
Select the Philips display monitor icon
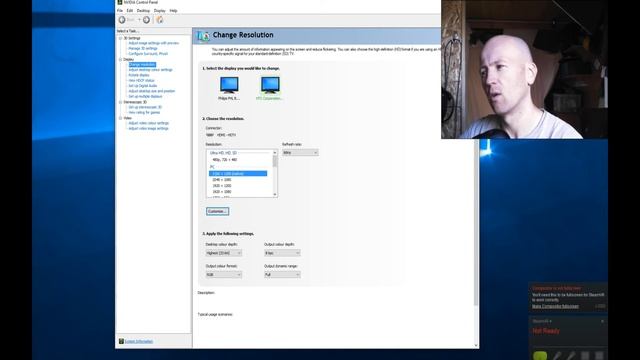pos(229,85)
